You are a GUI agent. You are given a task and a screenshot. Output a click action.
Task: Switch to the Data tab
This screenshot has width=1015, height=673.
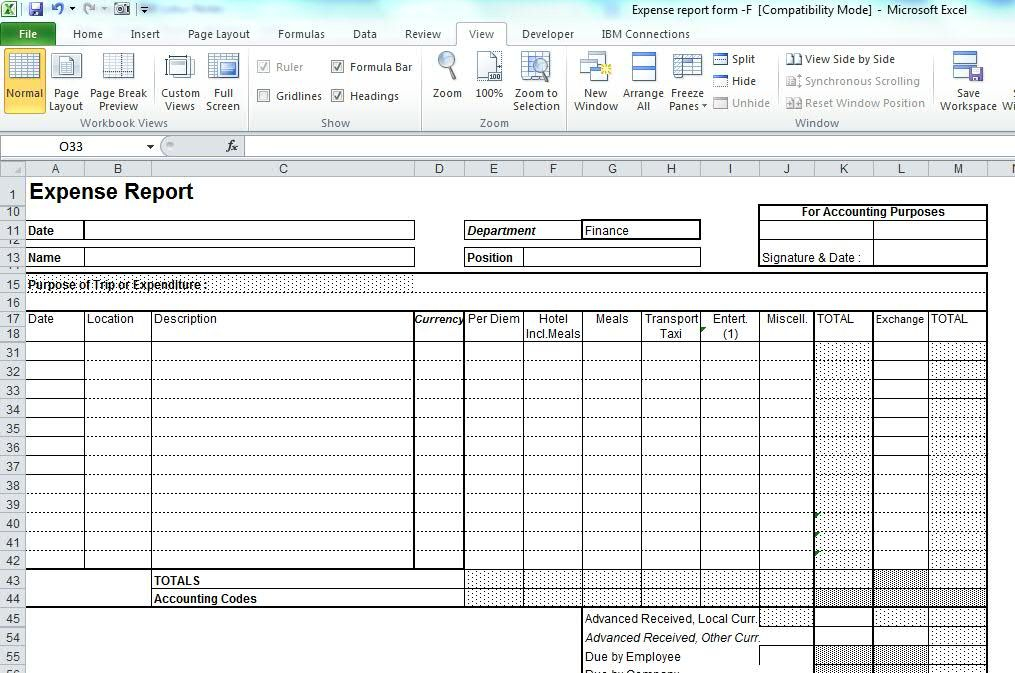click(365, 34)
